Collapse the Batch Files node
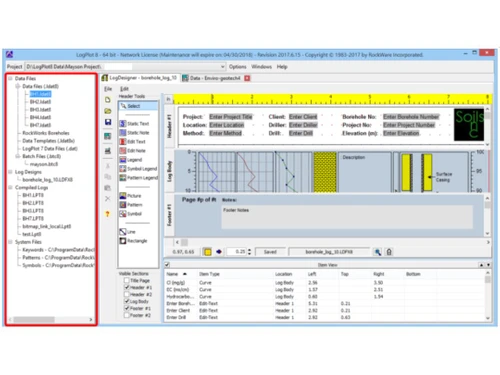 18,156
